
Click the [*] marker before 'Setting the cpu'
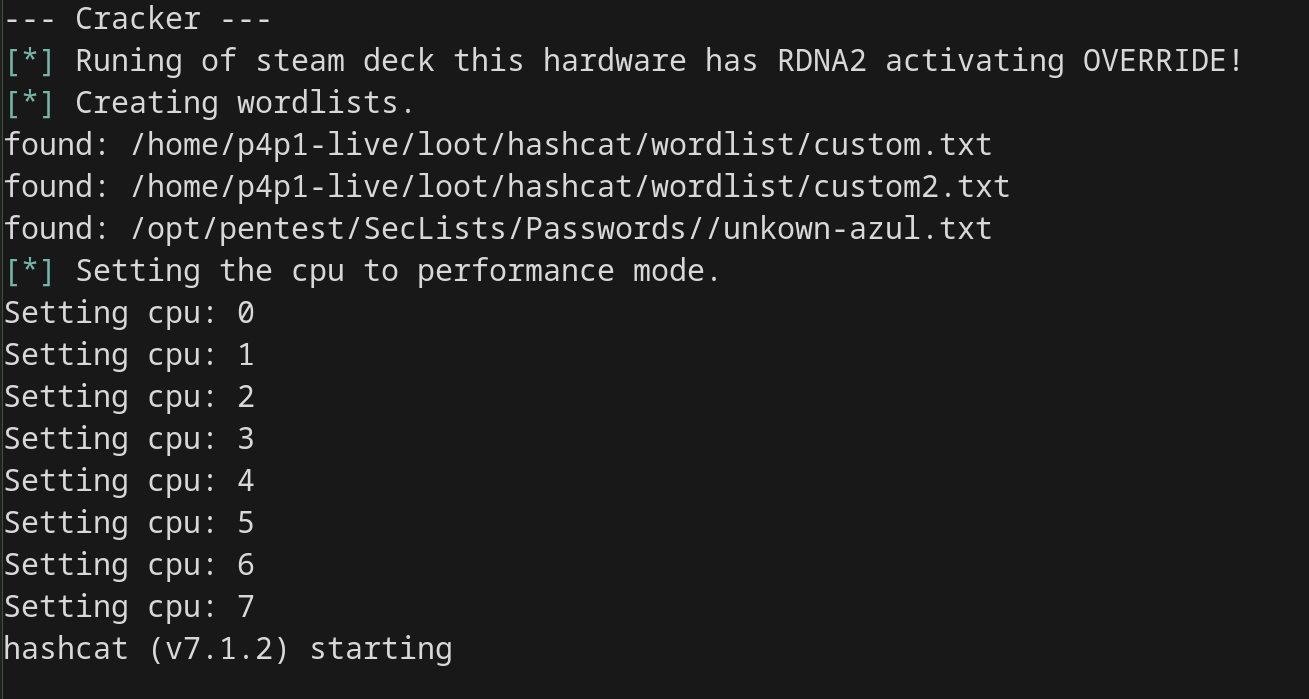(29, 270)
